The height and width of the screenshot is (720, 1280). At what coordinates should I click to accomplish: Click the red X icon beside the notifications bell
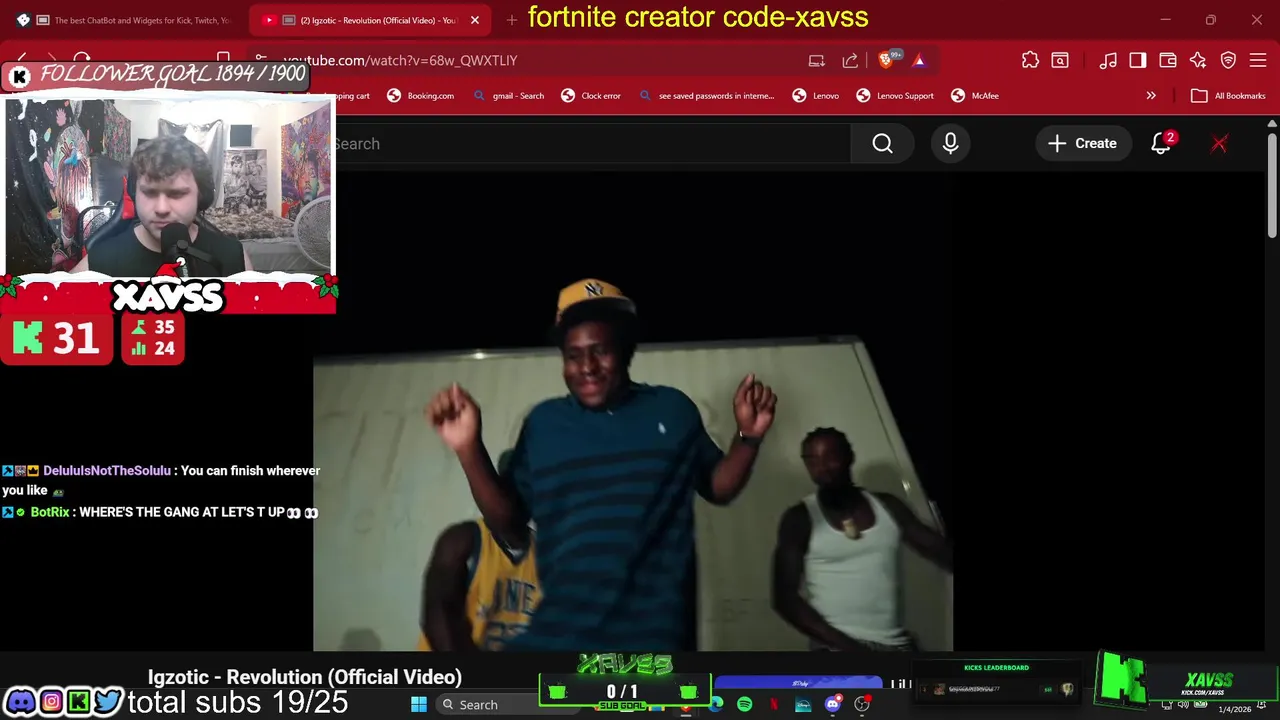1219,144
